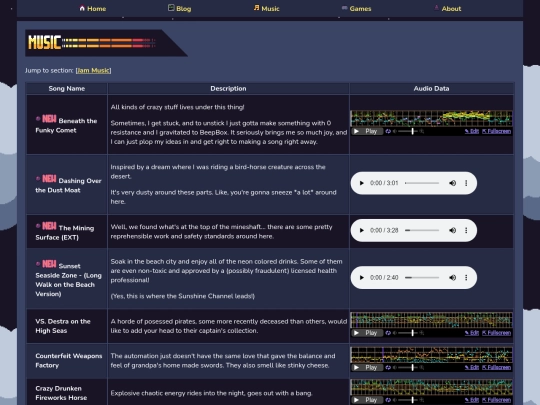Play The Mining Surface (EXT) audio

(361, 230)
